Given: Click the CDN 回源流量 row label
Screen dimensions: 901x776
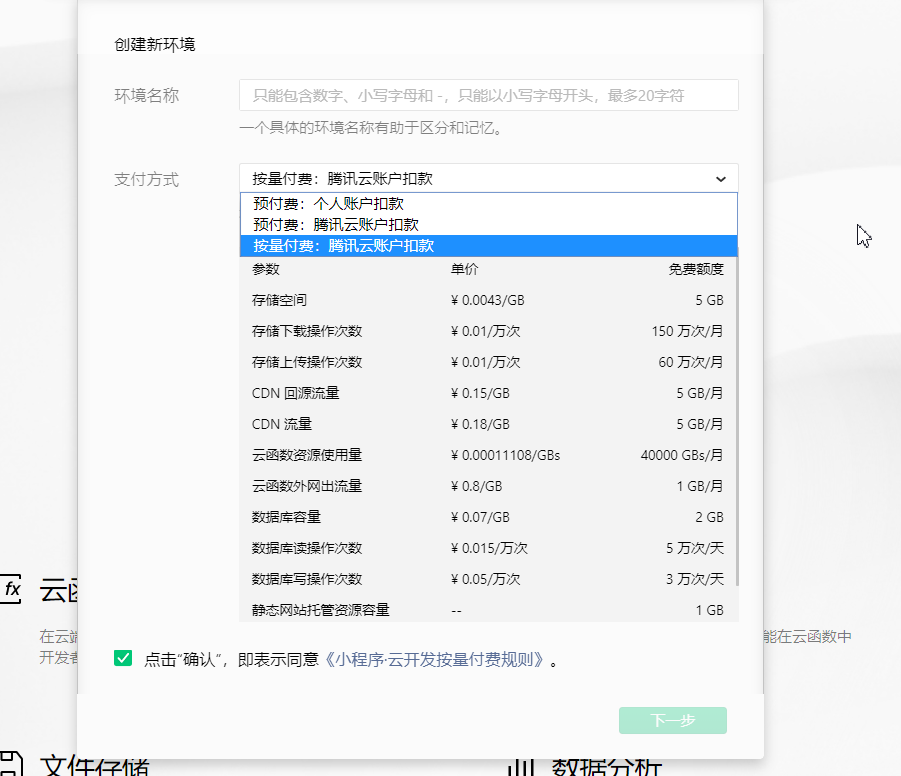Looking at the screenshot, I should tap(295, 393).
